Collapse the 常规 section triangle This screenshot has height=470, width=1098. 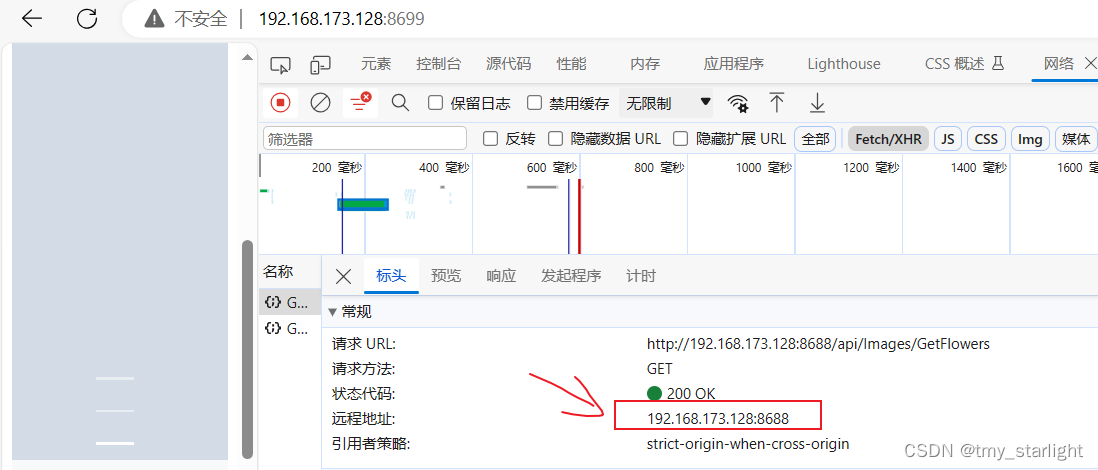pyautogui.click(x=333, y=312)
